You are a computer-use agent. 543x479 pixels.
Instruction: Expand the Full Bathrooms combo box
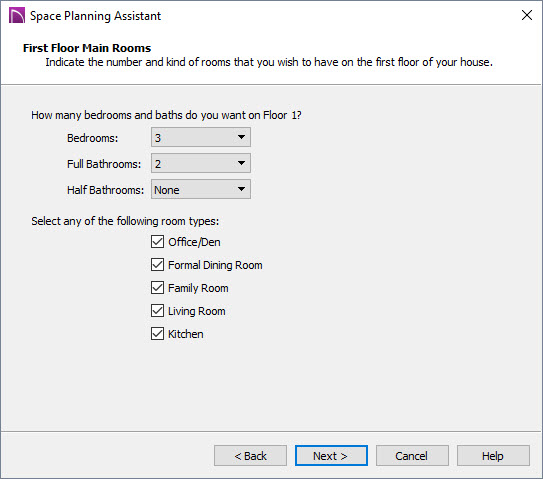click(x=201, y=163)
